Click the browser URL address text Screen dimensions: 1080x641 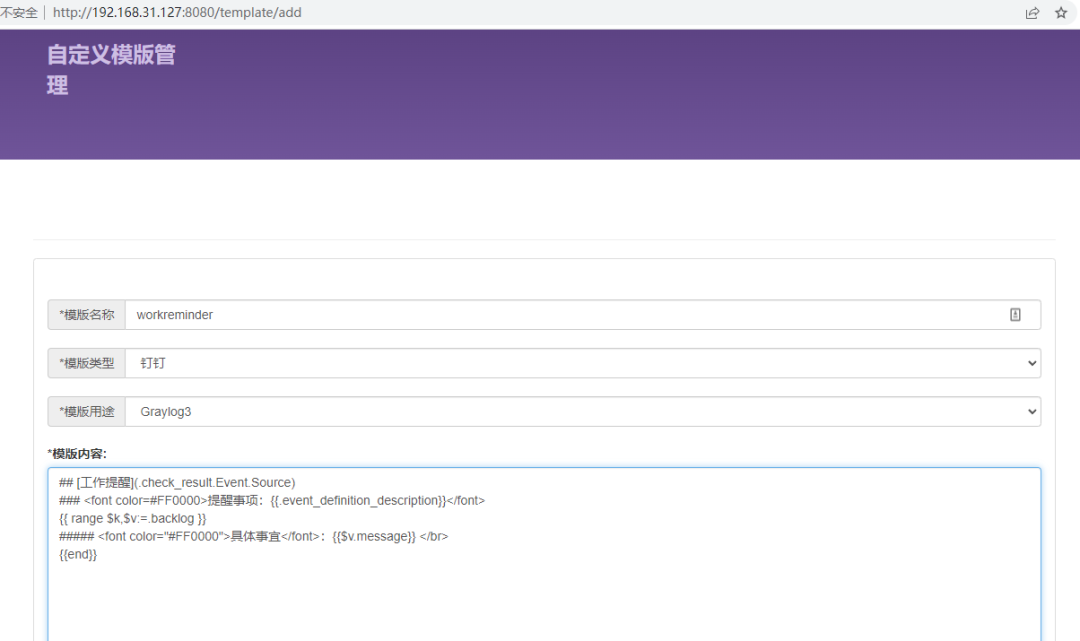[177, 12]
